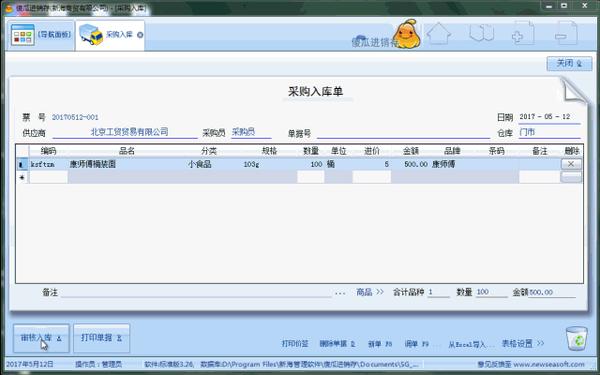Viewport: 600px width, 375px height.
Task: Click the empty 编码 cell in new row
Action: tap(48, 177)
